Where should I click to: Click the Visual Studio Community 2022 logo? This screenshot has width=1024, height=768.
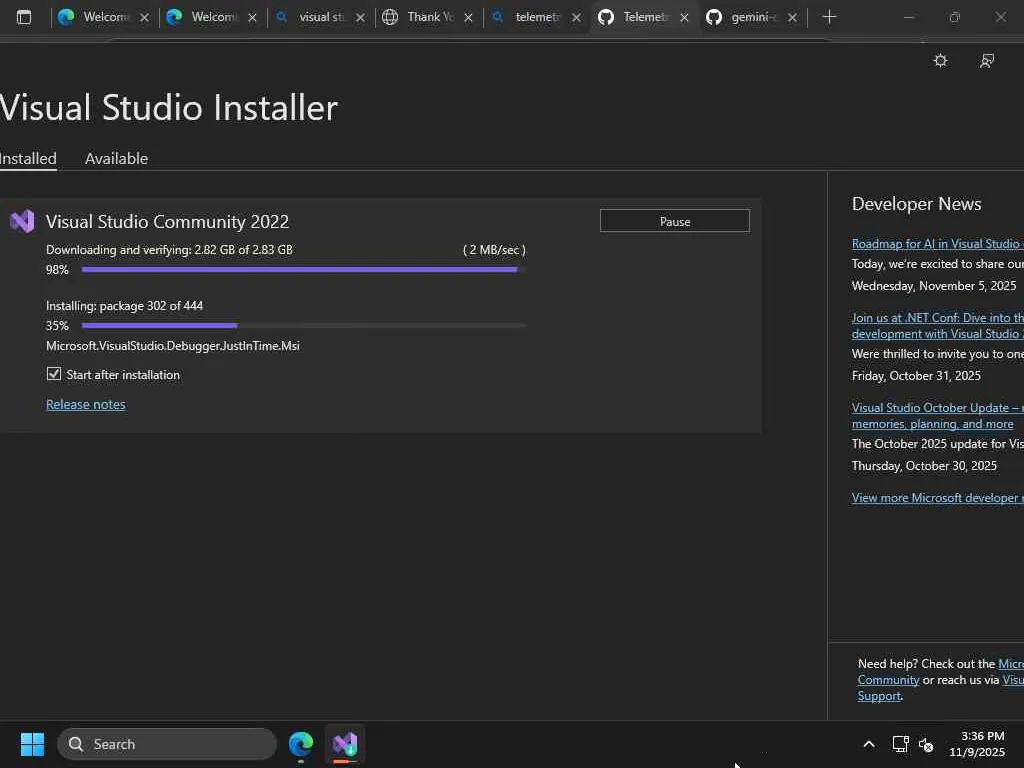22,222
